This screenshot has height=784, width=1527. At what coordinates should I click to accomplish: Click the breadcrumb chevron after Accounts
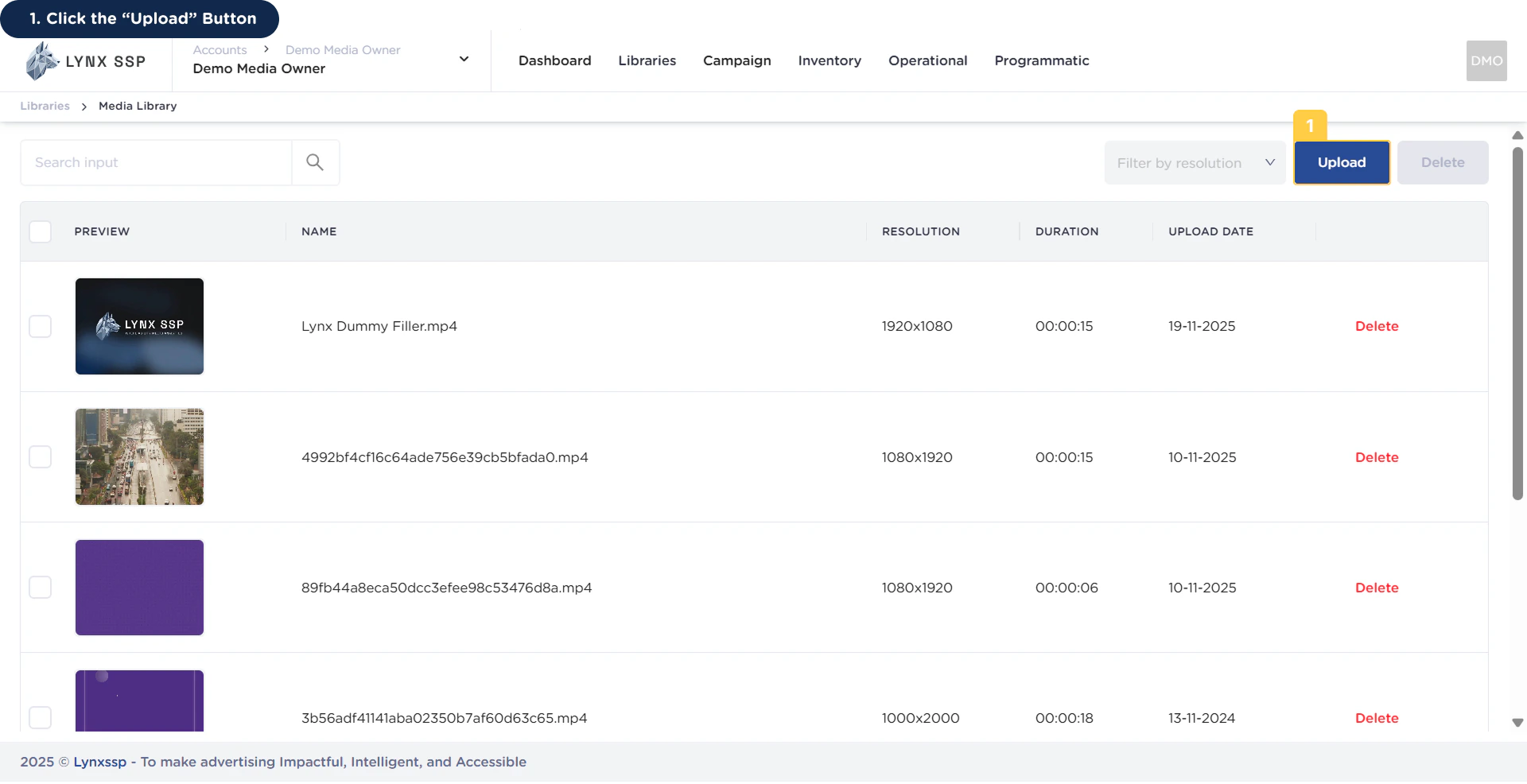266,49
